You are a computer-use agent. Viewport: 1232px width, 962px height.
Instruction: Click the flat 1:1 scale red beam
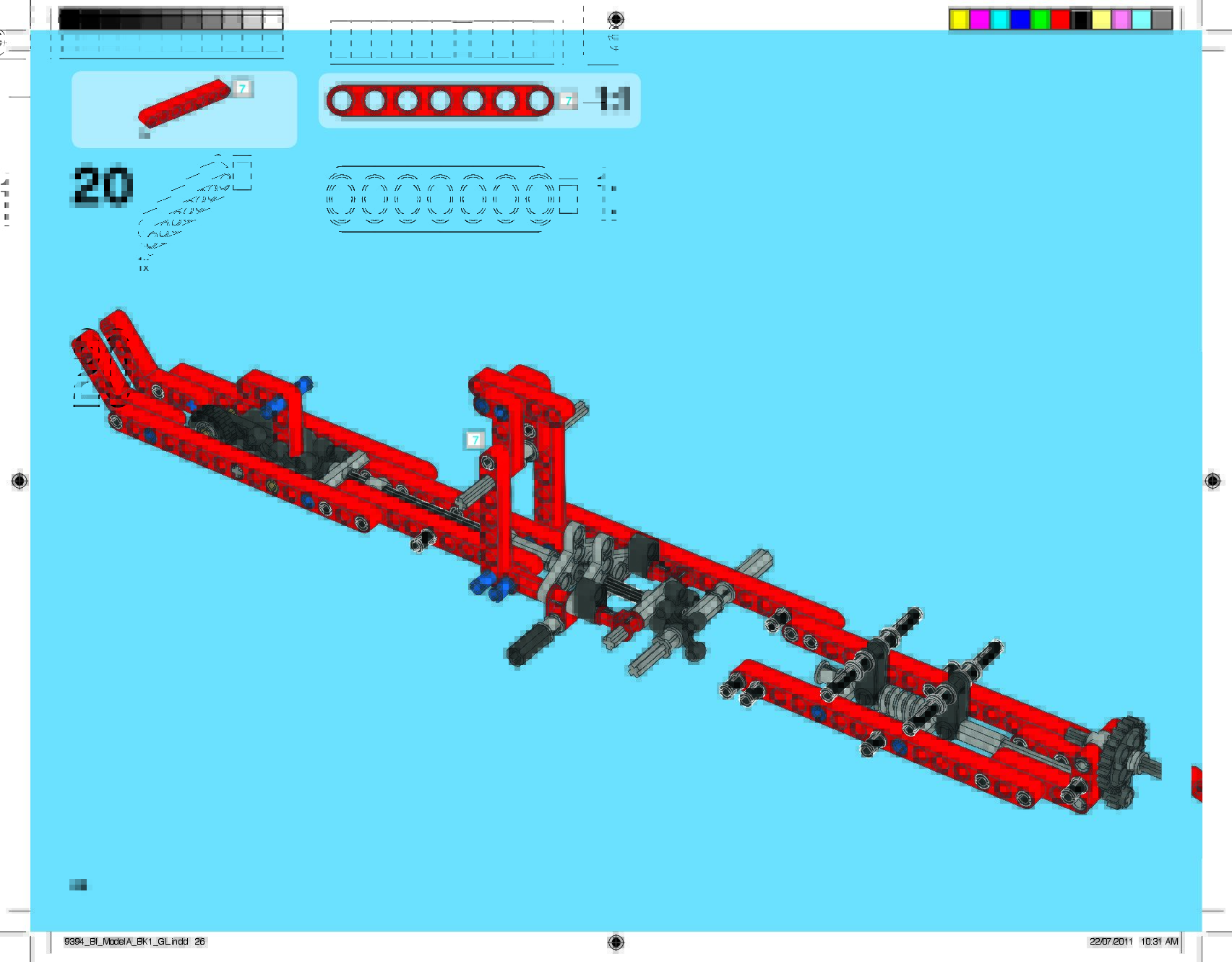click(439, 100)
